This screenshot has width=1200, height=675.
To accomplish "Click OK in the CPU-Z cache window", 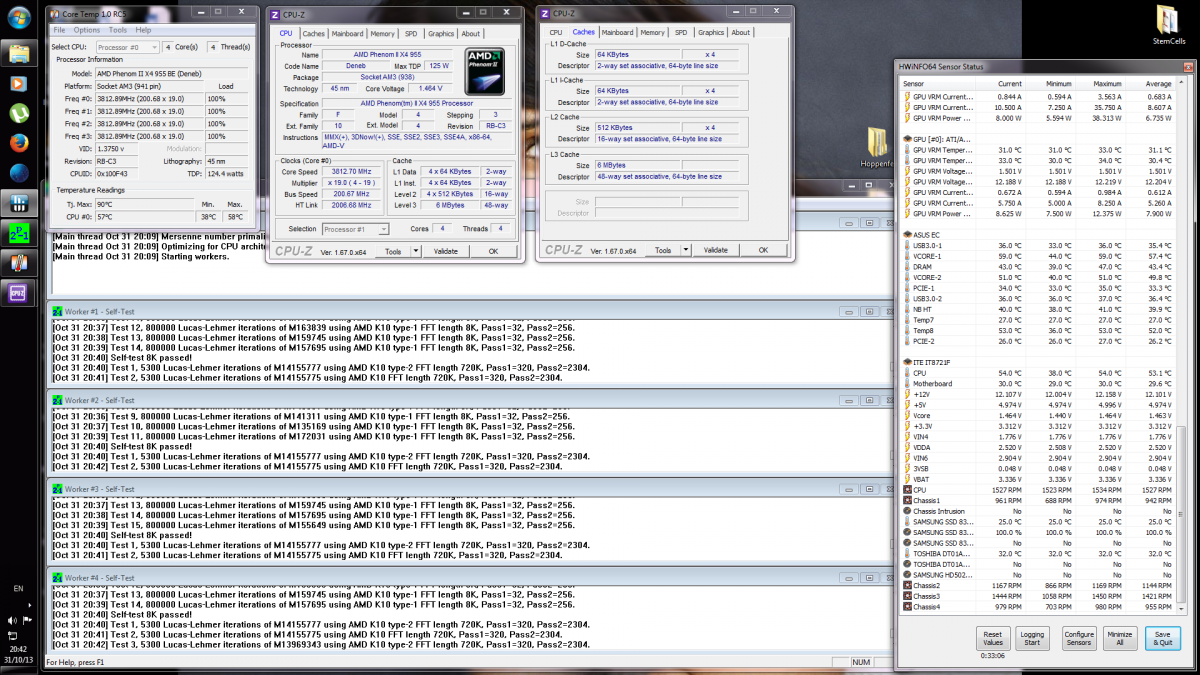I will [763, 250].
